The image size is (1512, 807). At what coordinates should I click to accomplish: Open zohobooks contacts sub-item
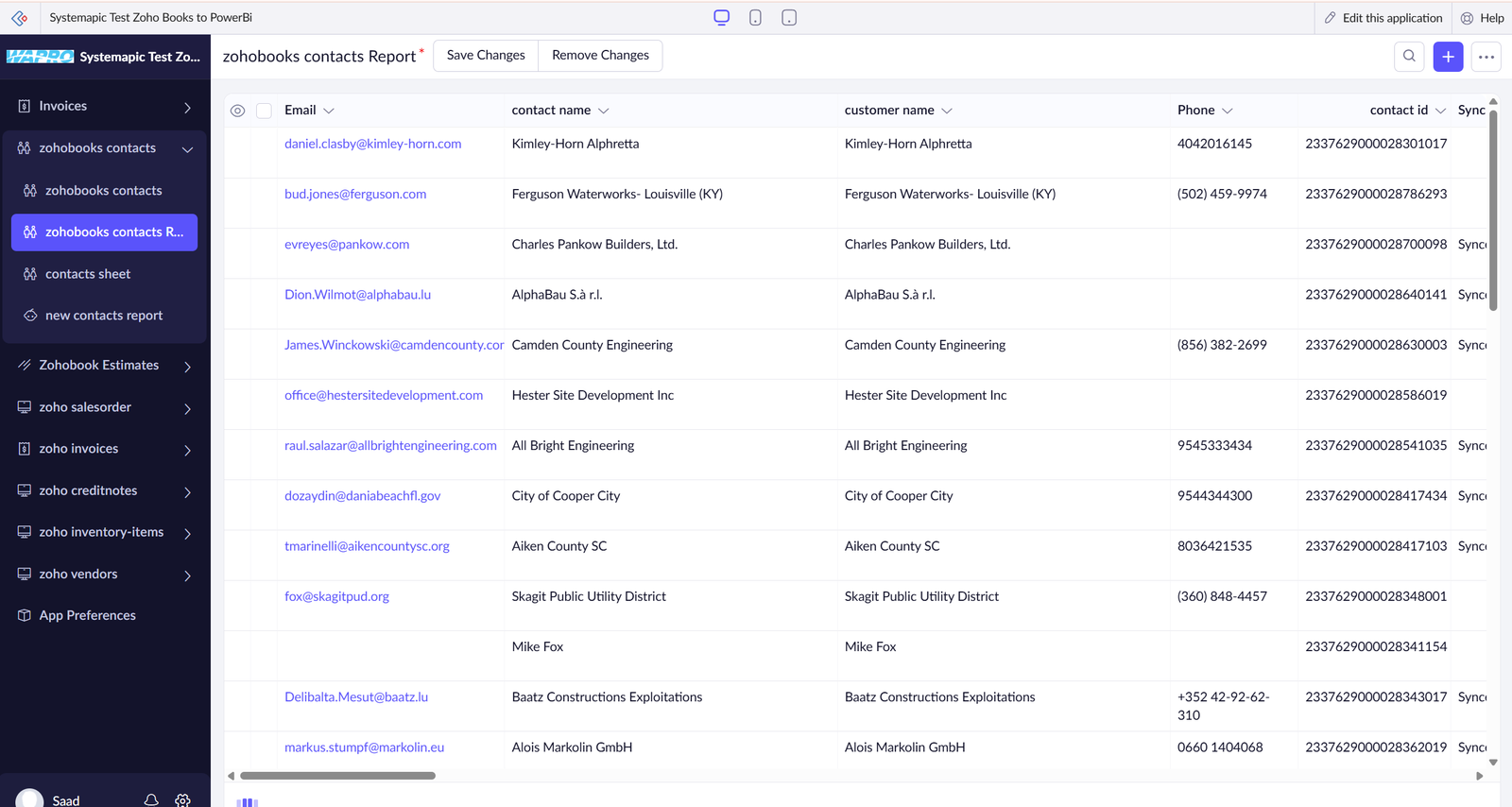click(104, 191)
